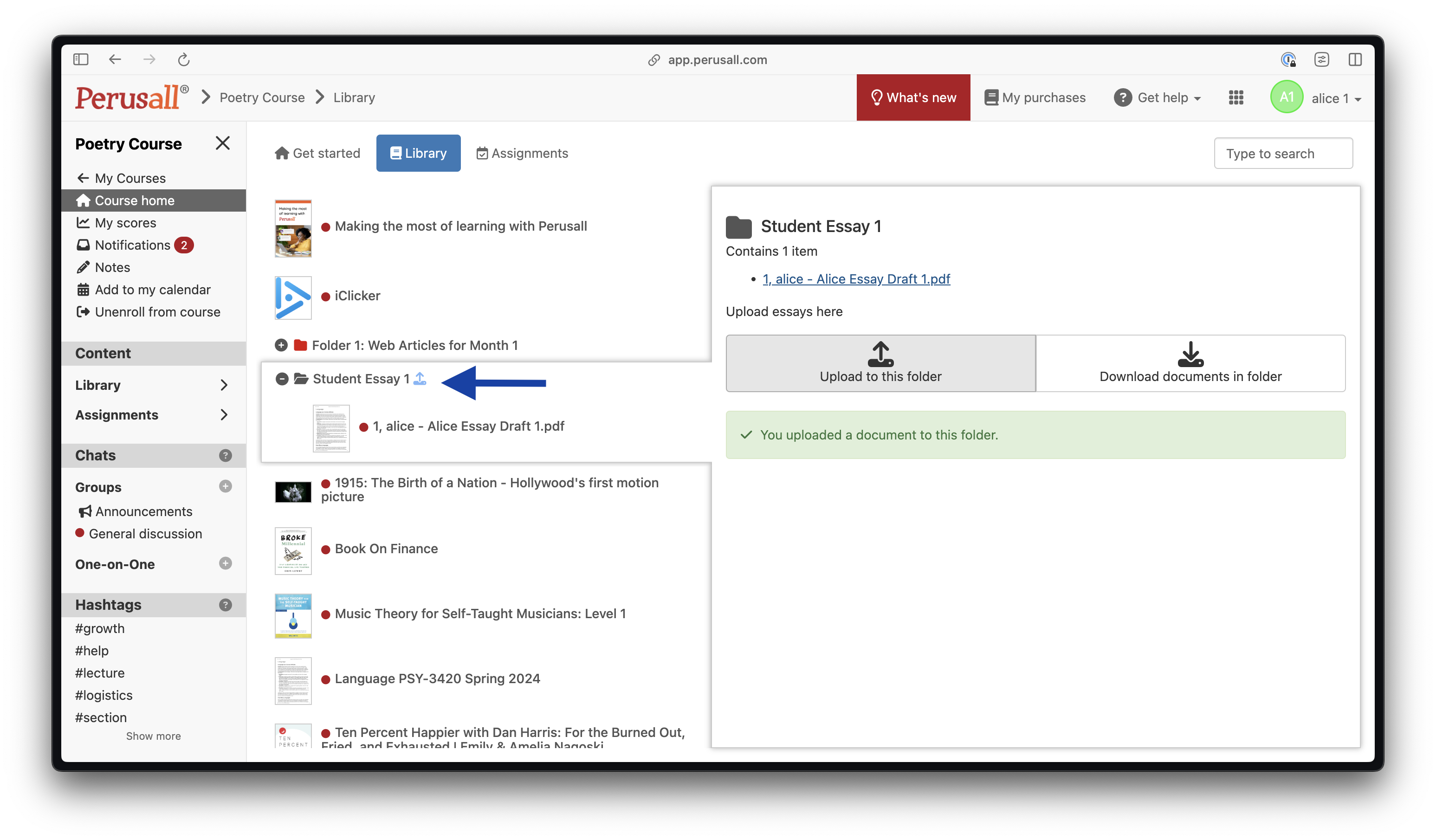Viewport: 1436px width, 840px height.
Task: Collapse the Student Essay 1 folder
Action: click(x=282, y=379)
